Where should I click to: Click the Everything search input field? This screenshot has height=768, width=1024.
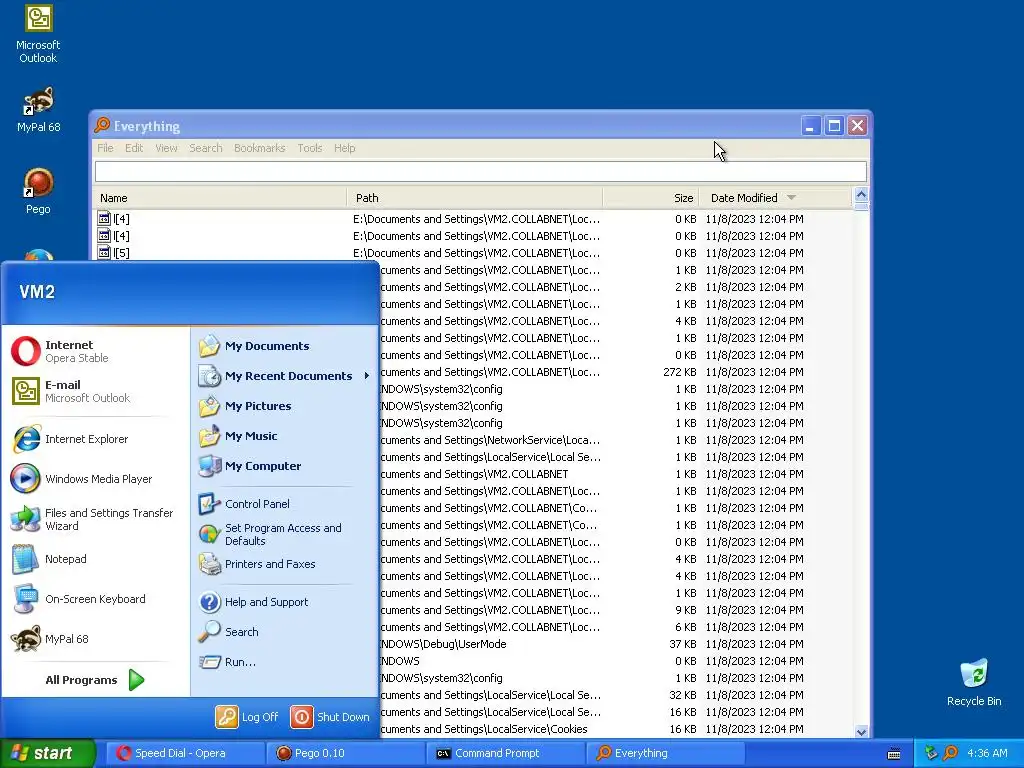(481, 172)
